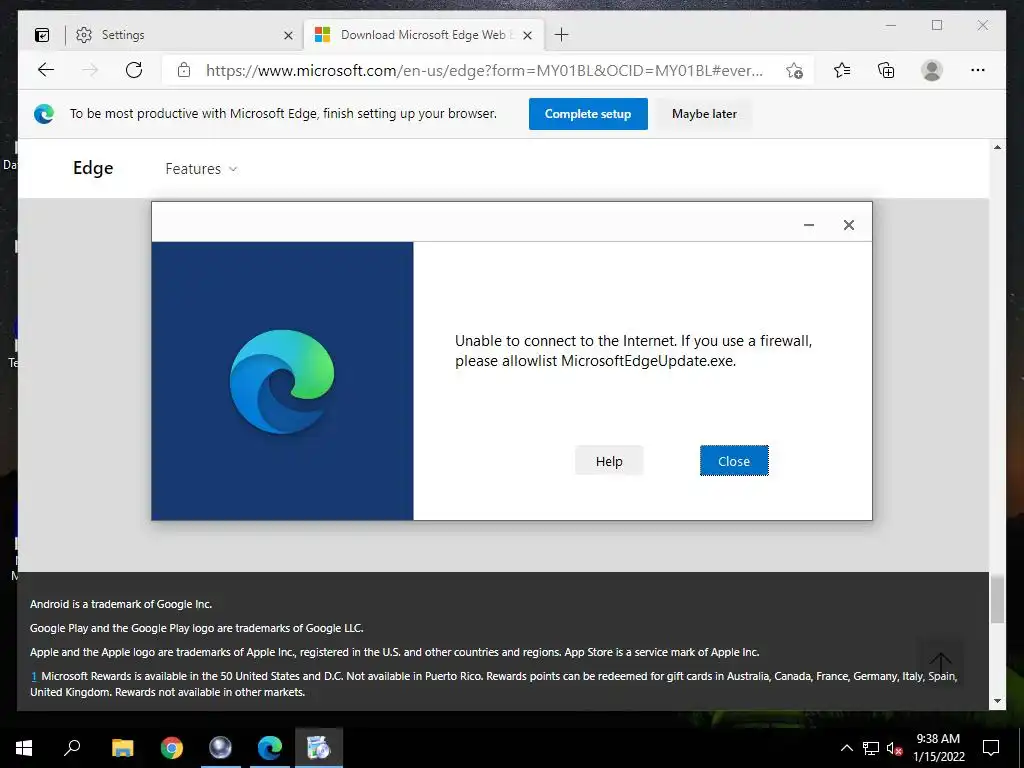This screenshot has height=768, width=1024.
Task: Select the installer icon in taskbar
Action: pyautogui.click(x=319, y=748)
